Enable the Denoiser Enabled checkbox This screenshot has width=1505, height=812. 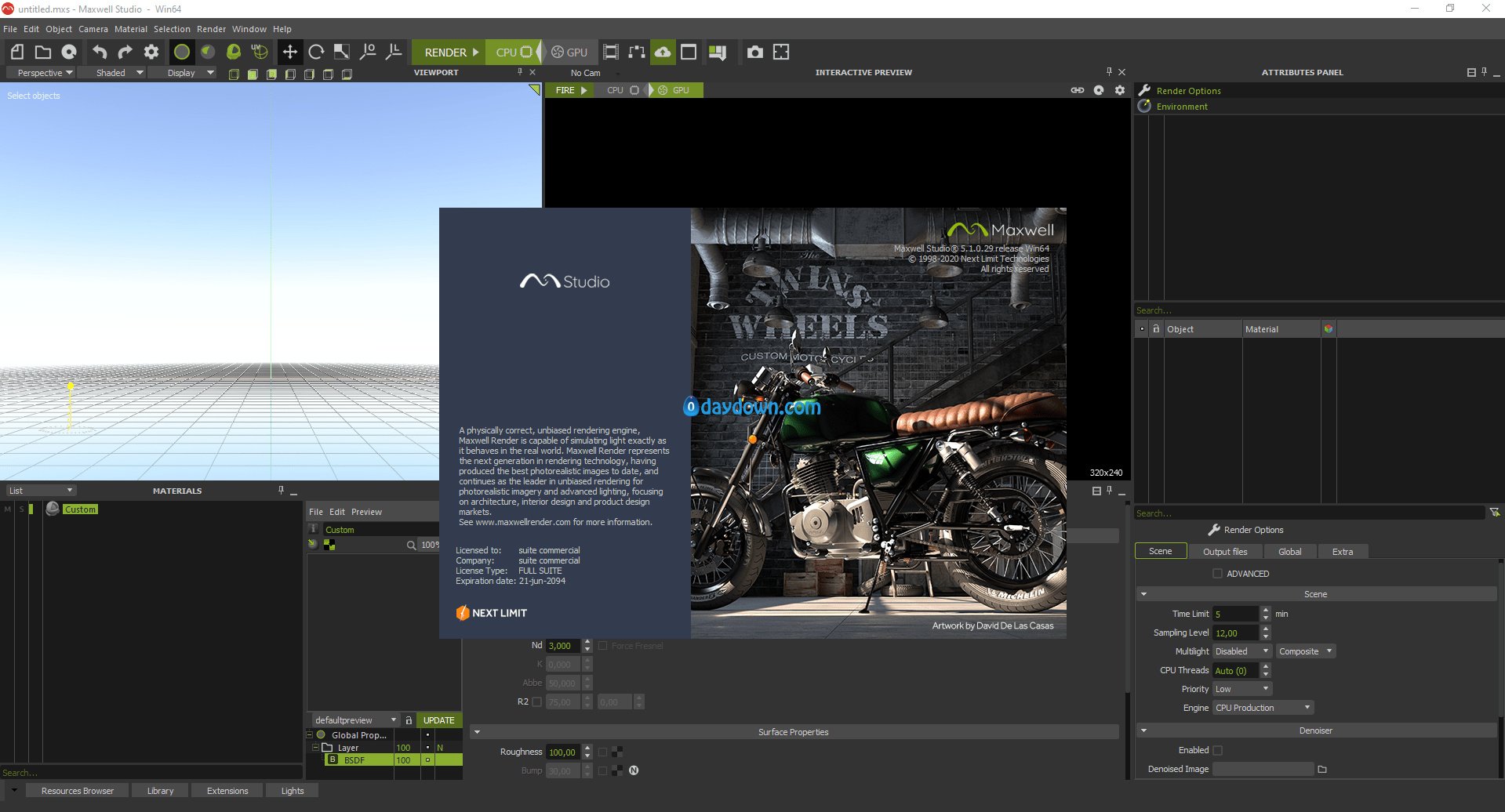coord(1218,750)
